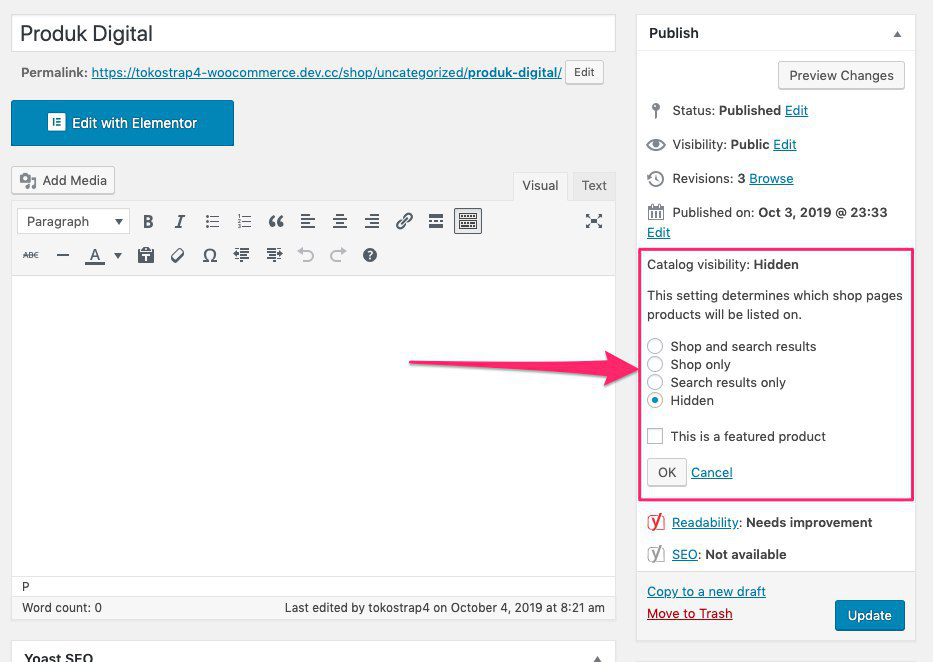Open the text color dropdown arrow
This screenshot has width=933, height=662.
point(118,256)
